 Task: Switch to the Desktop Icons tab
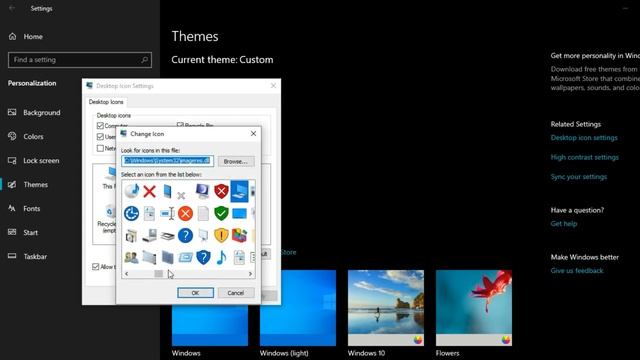click(x=106, y=102)
